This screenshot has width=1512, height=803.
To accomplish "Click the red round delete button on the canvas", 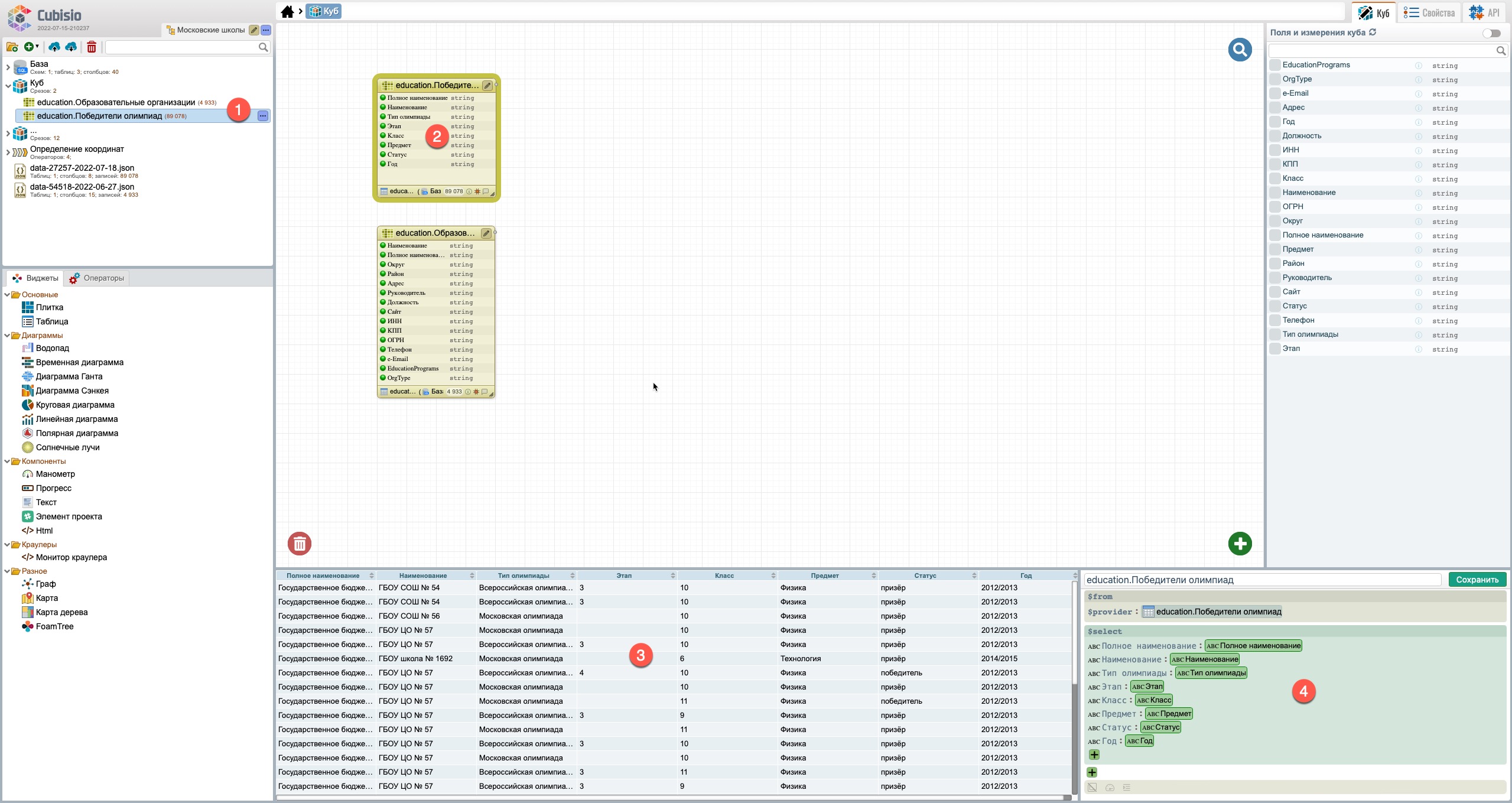I will 300,544.
